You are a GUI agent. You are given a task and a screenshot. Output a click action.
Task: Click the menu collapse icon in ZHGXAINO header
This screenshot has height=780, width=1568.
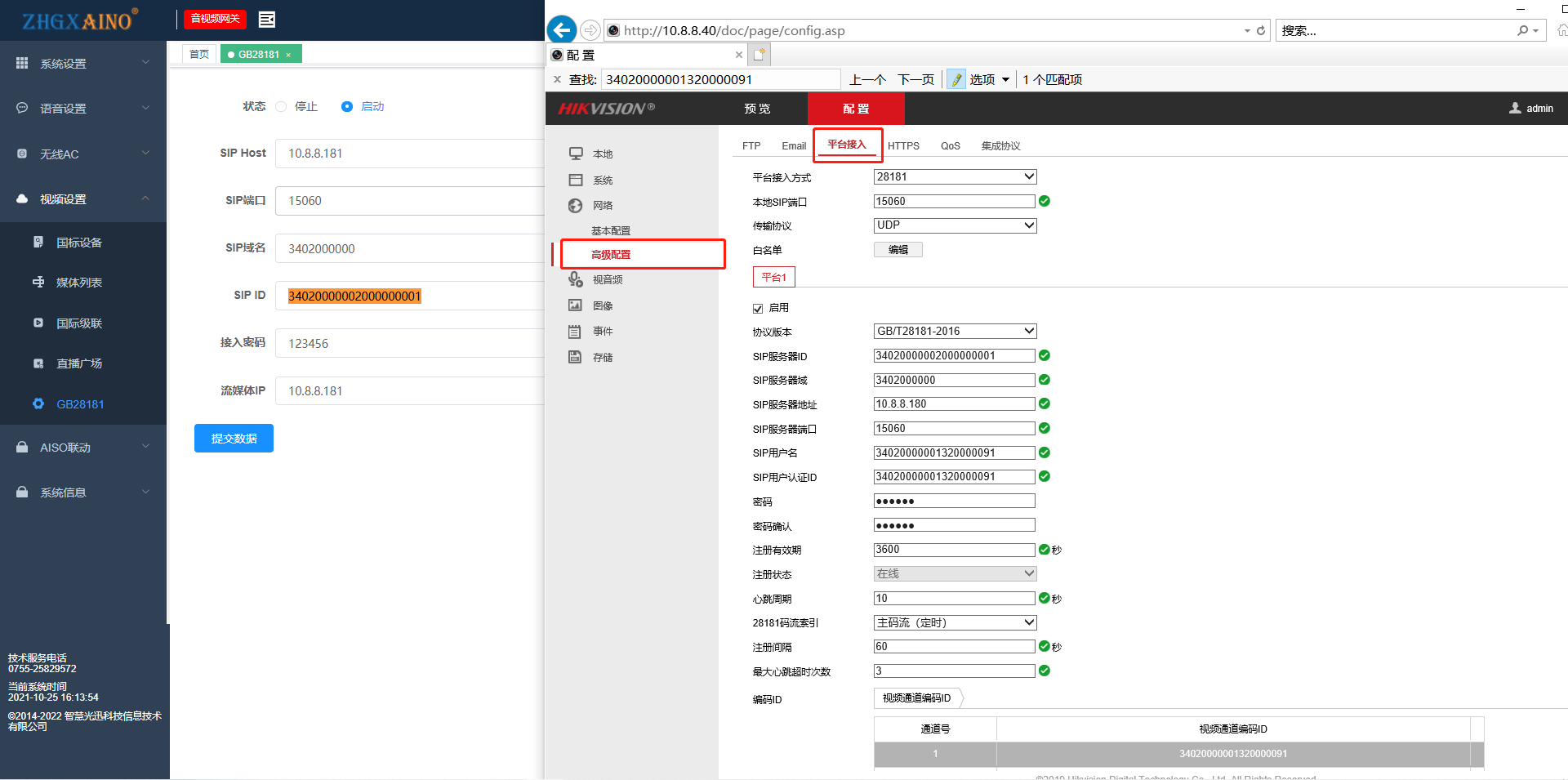click(x=267, y=19)
